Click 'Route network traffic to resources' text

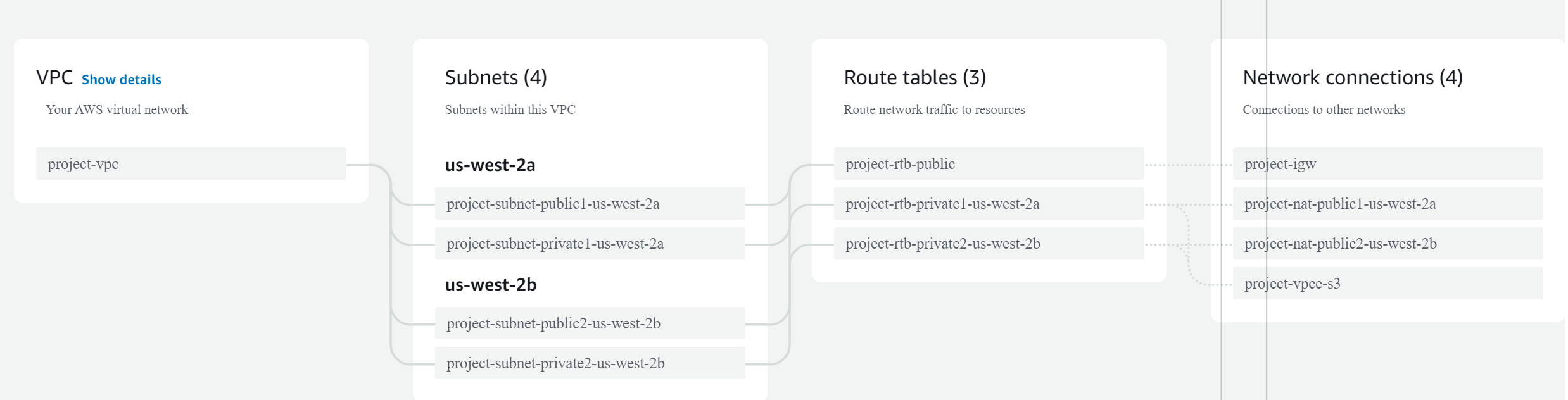coord(934,110)
